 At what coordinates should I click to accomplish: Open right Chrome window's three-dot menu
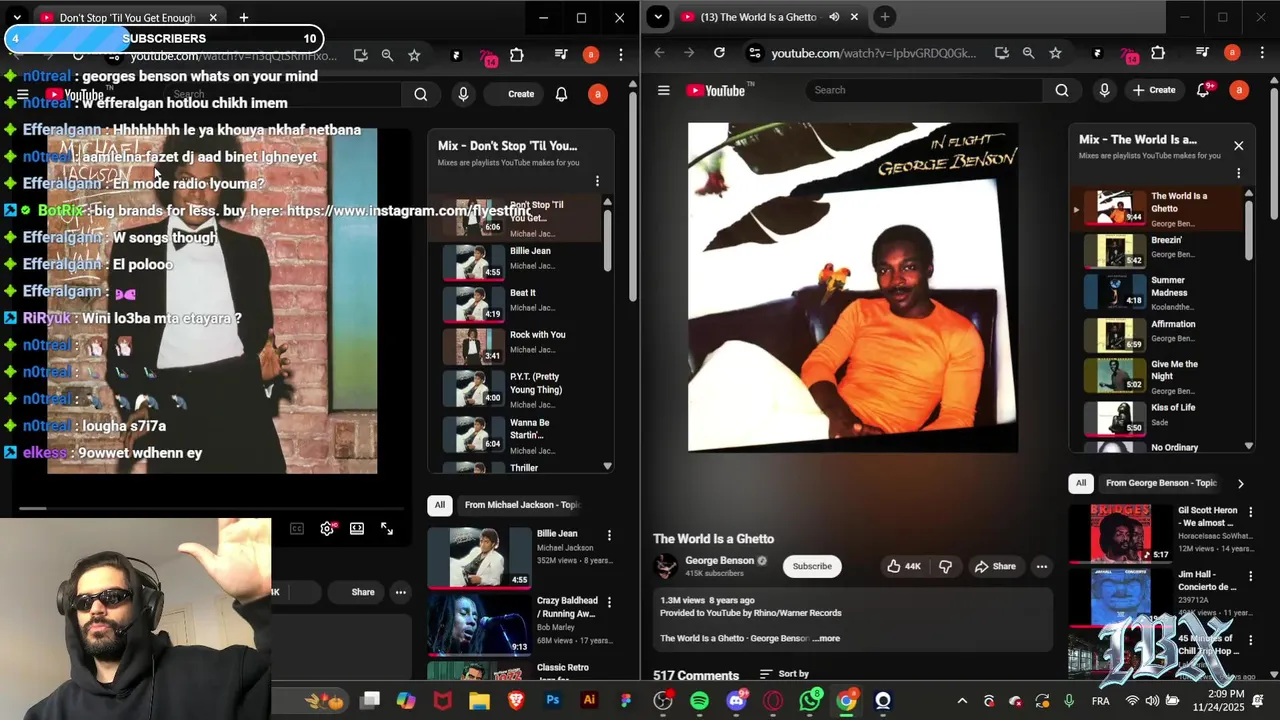click(x=1260, y=53)
